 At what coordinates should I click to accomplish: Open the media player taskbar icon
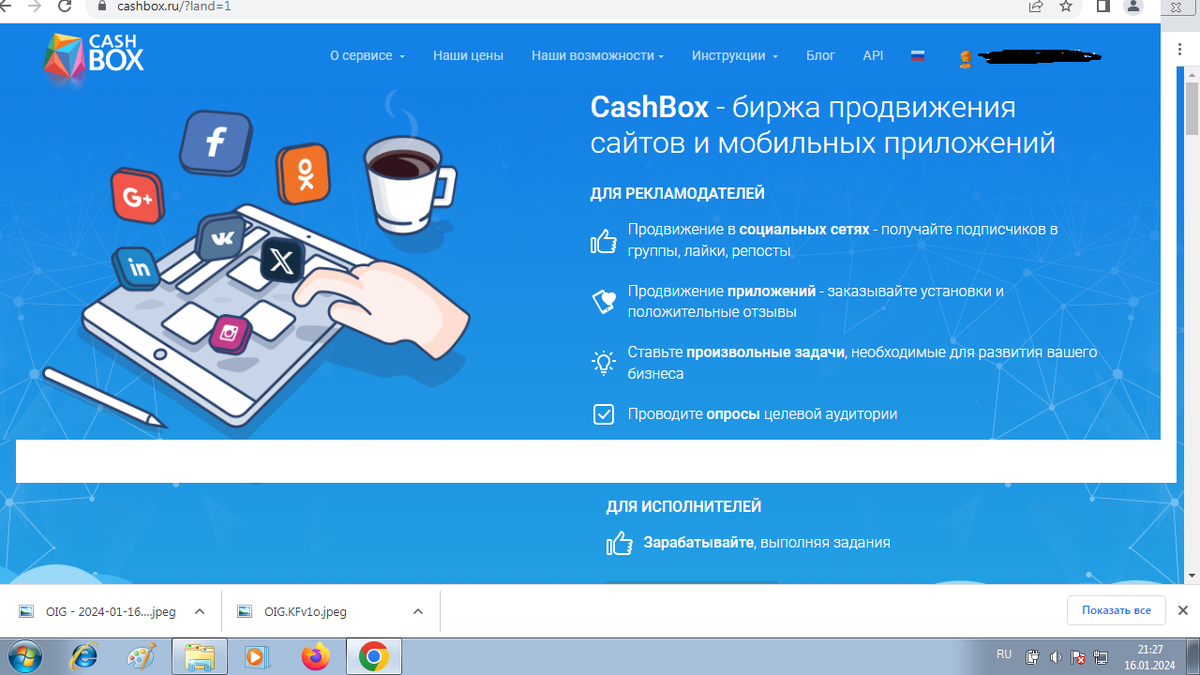(257, 657)
